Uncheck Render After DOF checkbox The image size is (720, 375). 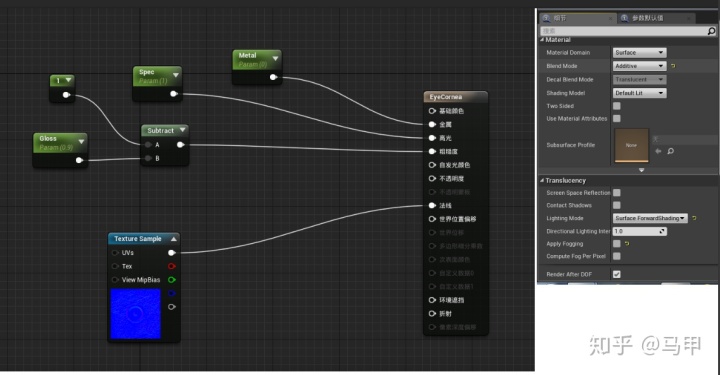click(x=617, y=274)
